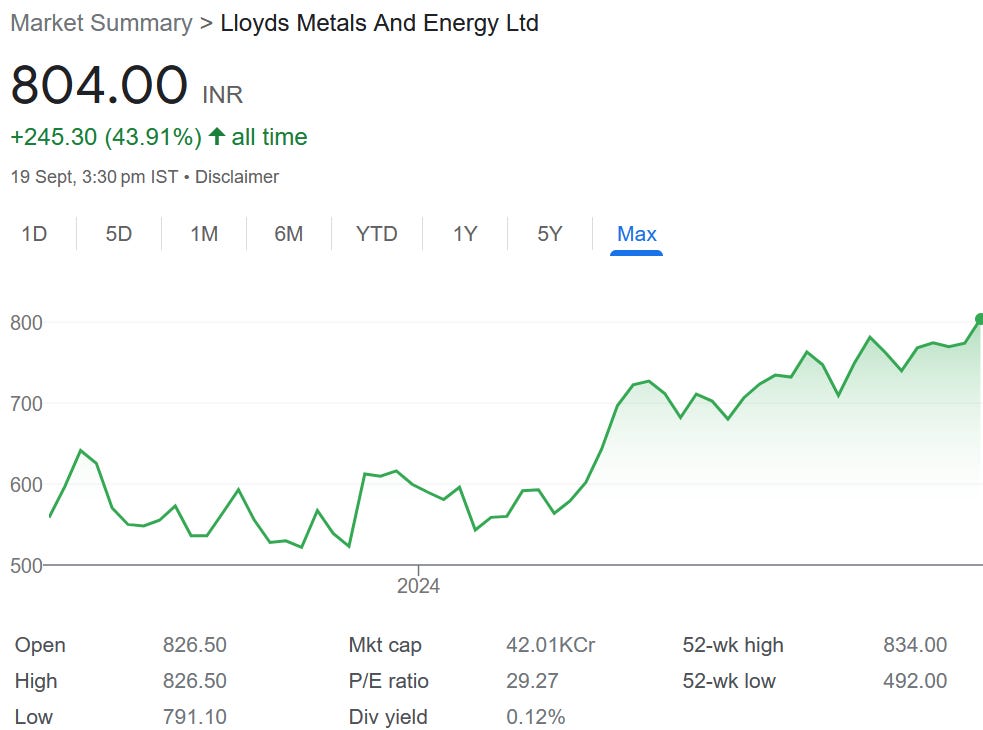Click the +245.30 (43.91%) change text
983x730 pixels.
coord(106,137)
